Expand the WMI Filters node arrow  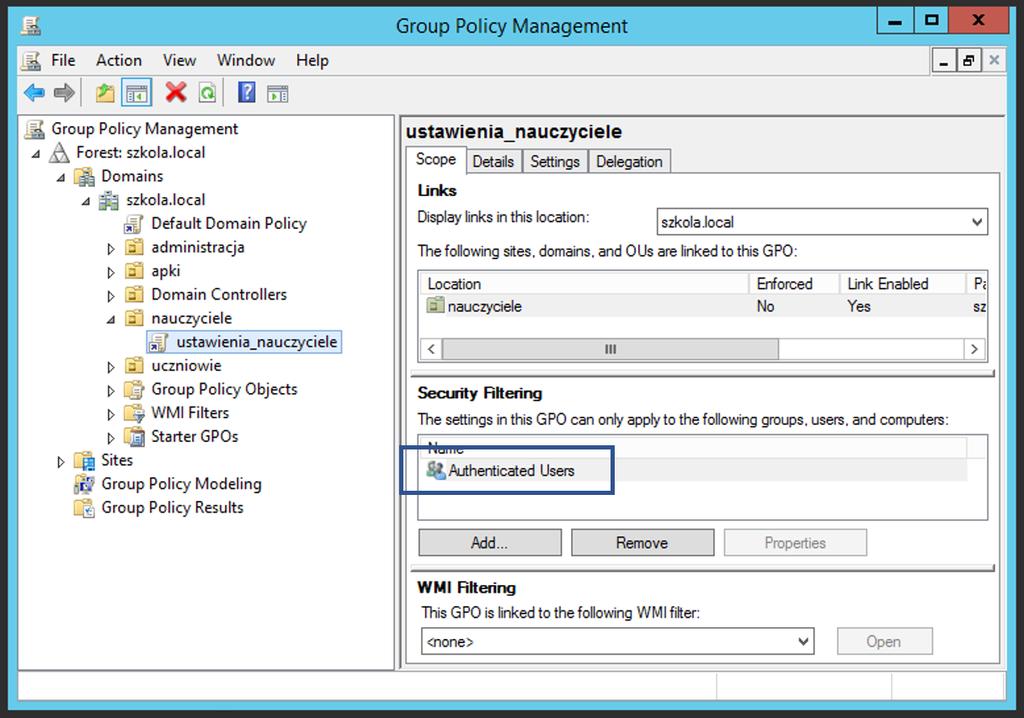tap(110, 414)
